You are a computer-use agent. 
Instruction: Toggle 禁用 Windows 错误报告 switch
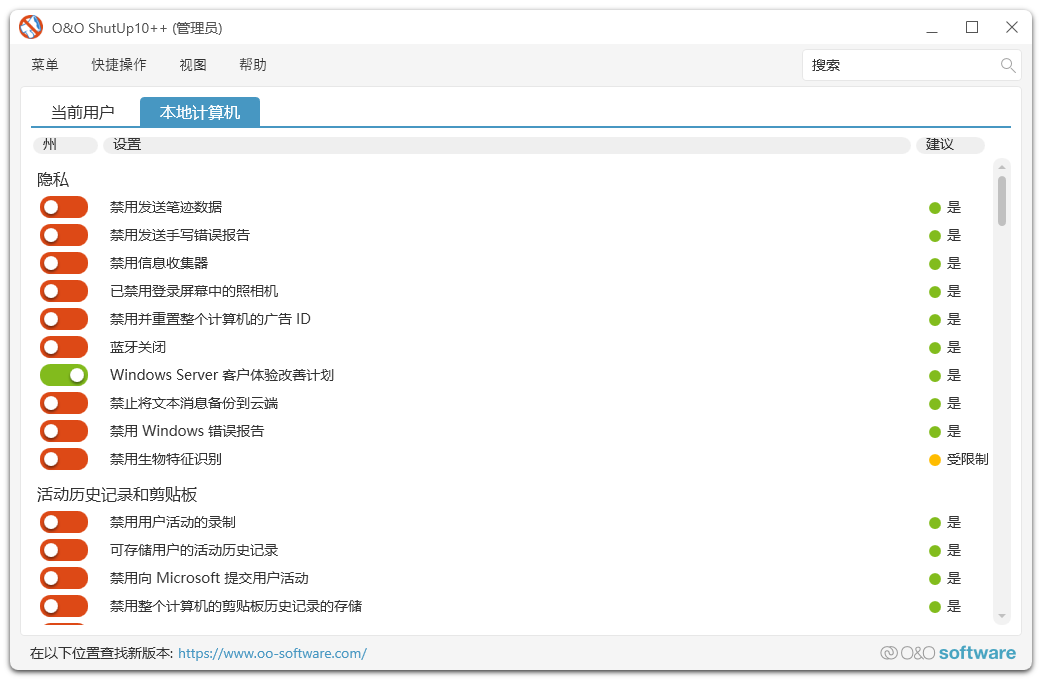(x=64, y=432)
